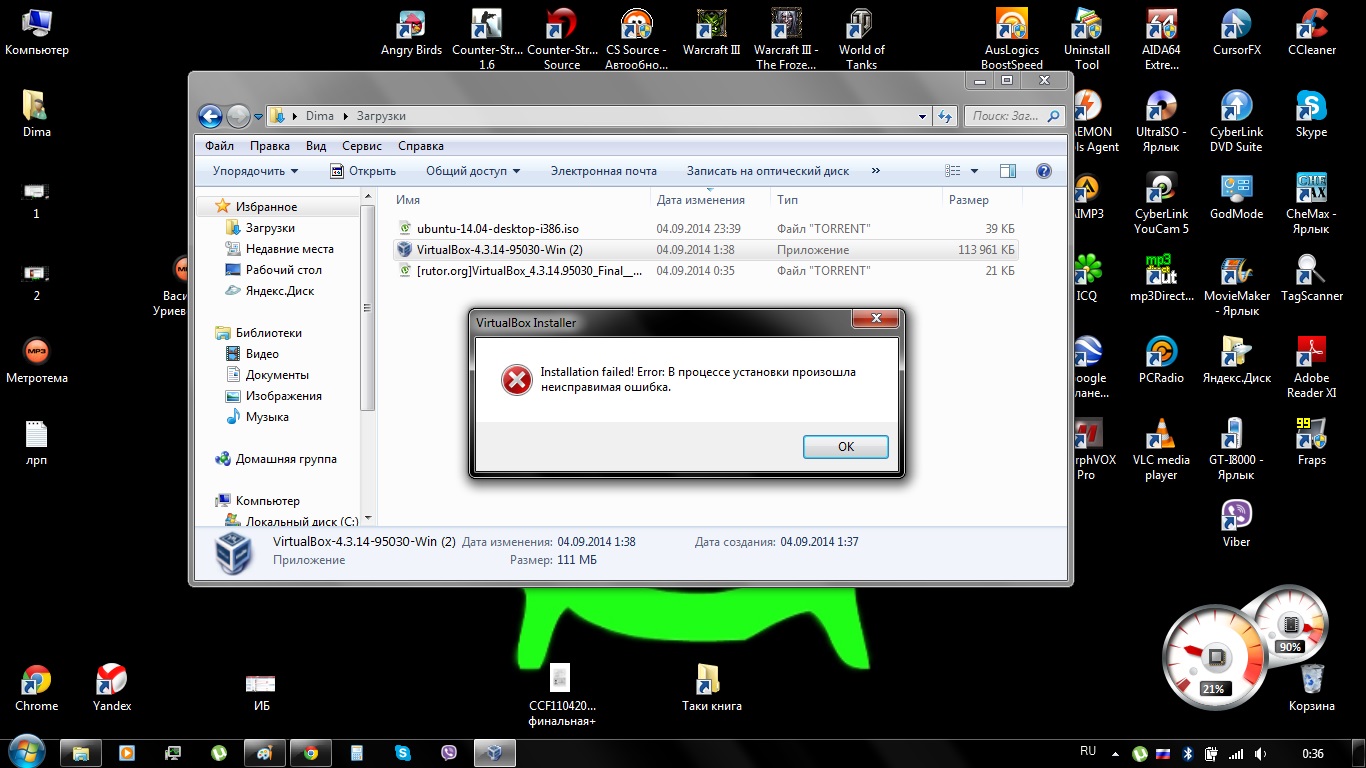Select Яндекс.Диск in the Favorites sidebar

click(279, 291)
